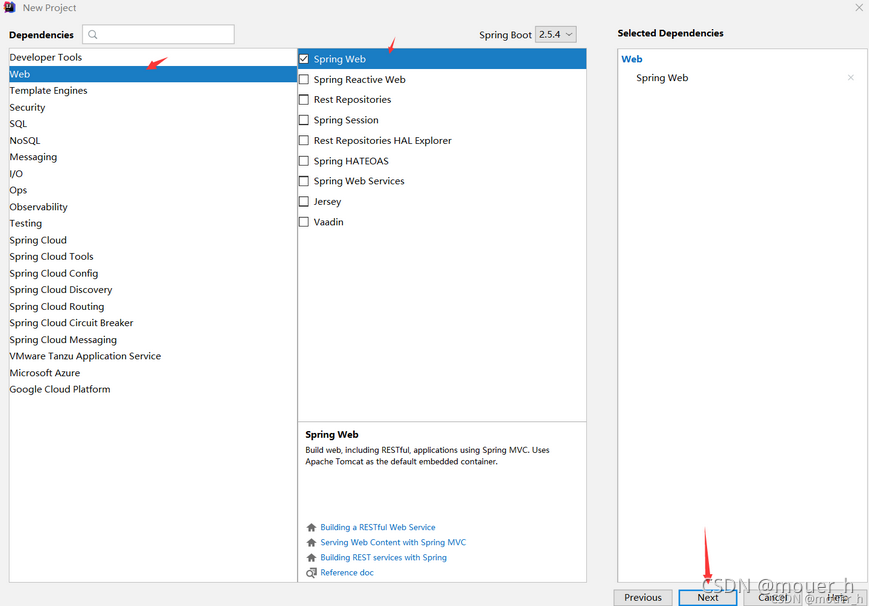Check the Spring Web Services checkbox
The width and height of the screenshot is (869, 606).
pyautogui.click(x=304, y=181)
